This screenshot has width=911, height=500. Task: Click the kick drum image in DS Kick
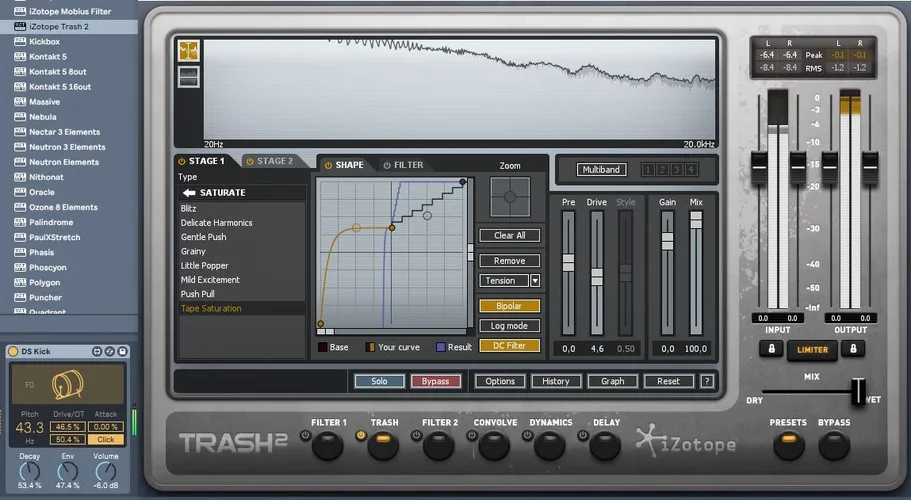67,386
